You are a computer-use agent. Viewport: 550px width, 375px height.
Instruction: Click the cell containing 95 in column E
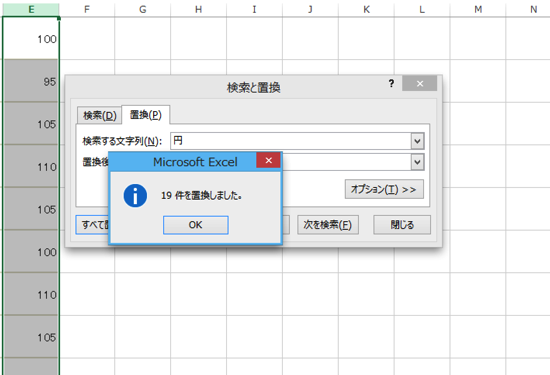[31, 81]
